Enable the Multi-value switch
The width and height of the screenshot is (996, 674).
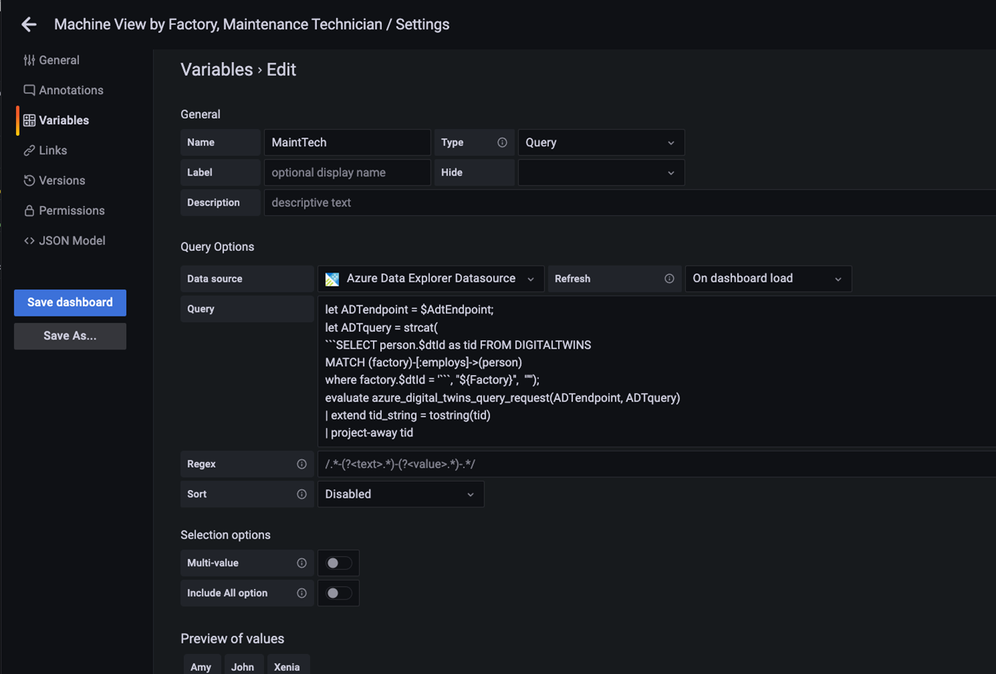click(338, 563)
